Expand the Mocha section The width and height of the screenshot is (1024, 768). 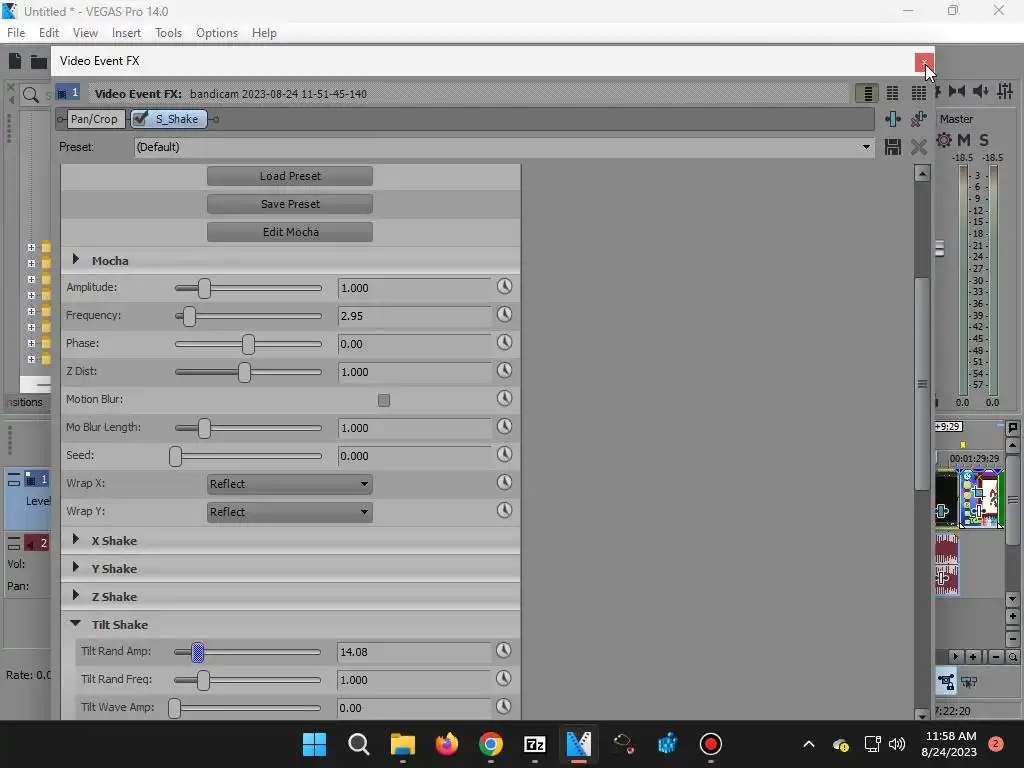(x=76, y=260)
